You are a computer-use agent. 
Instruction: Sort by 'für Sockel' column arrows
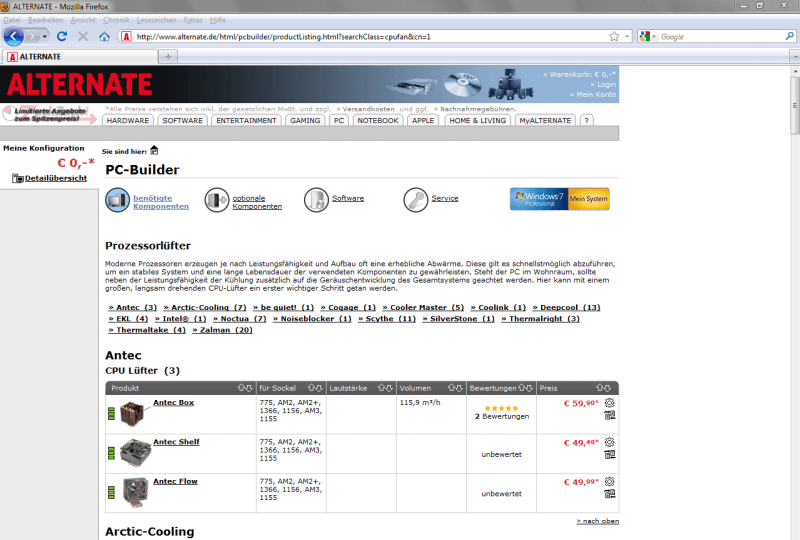(x=315, y=388)
